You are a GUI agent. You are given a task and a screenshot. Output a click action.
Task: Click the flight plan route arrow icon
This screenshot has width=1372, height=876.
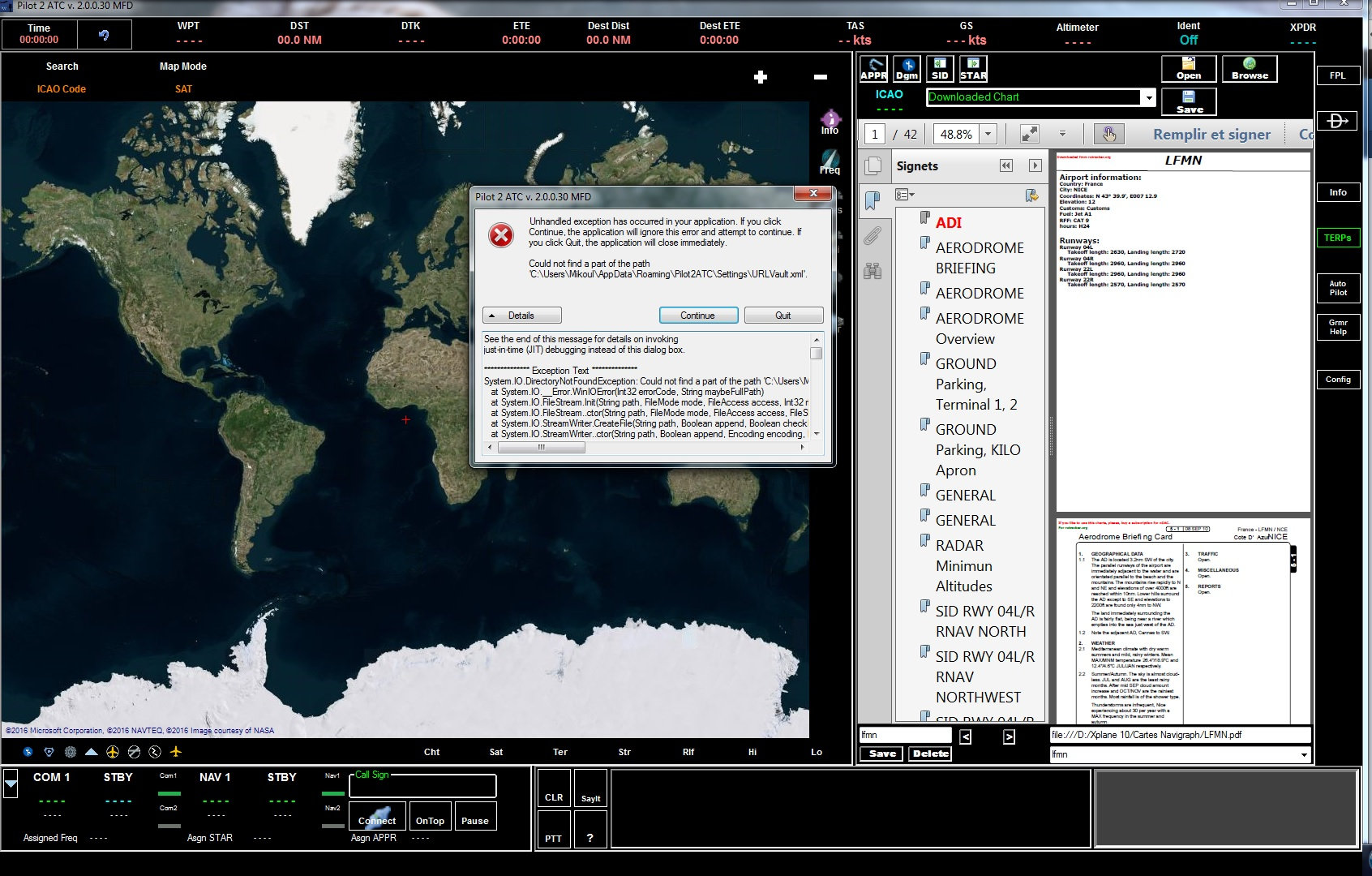coord(1338,121)
